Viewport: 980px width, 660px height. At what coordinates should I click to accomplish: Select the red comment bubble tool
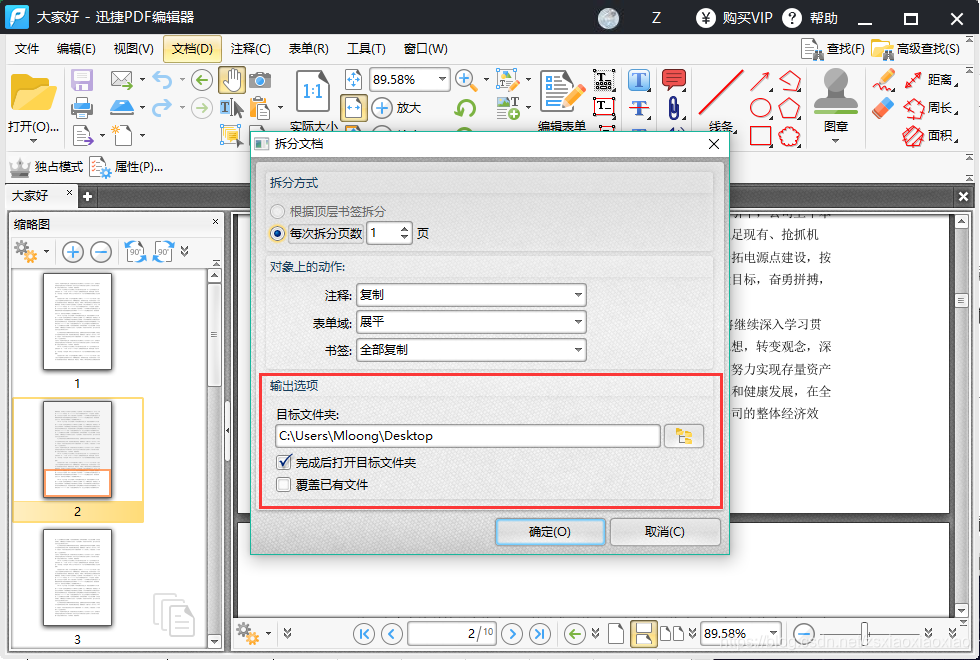[674, 79]
